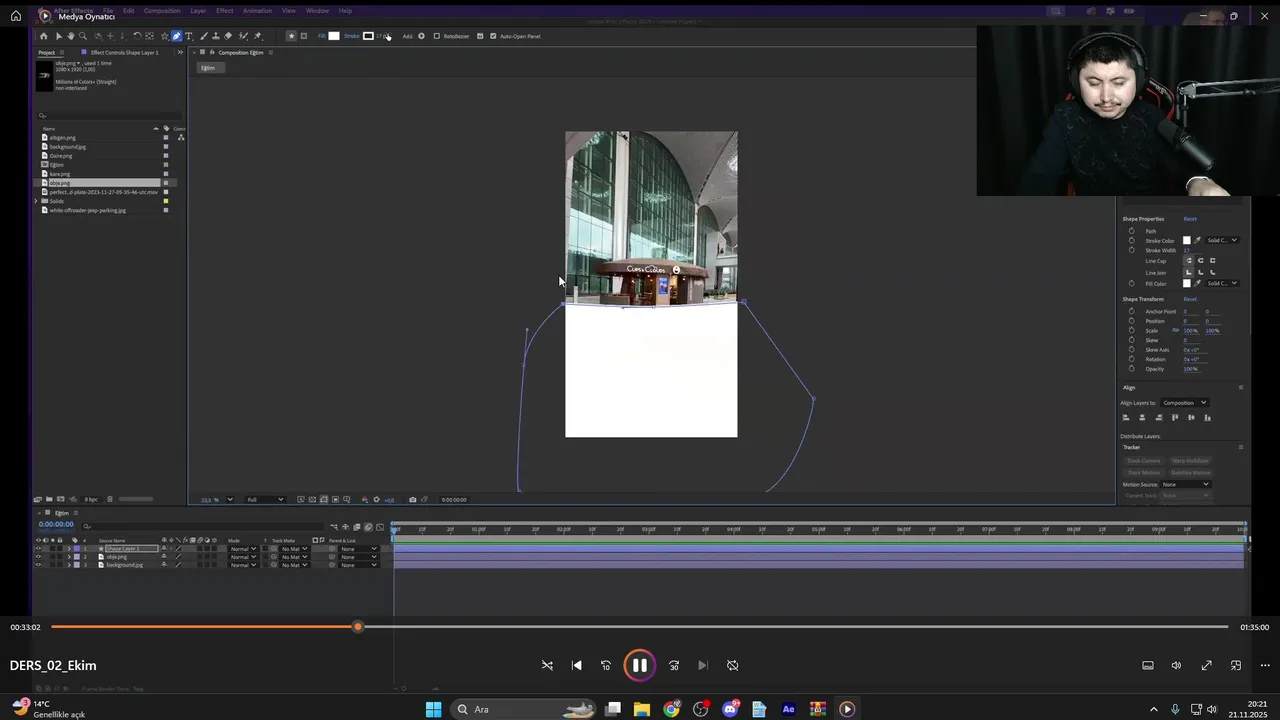Expand Shape Layer 1 properties
This screenshot has width=1280, height=720.
69,549
